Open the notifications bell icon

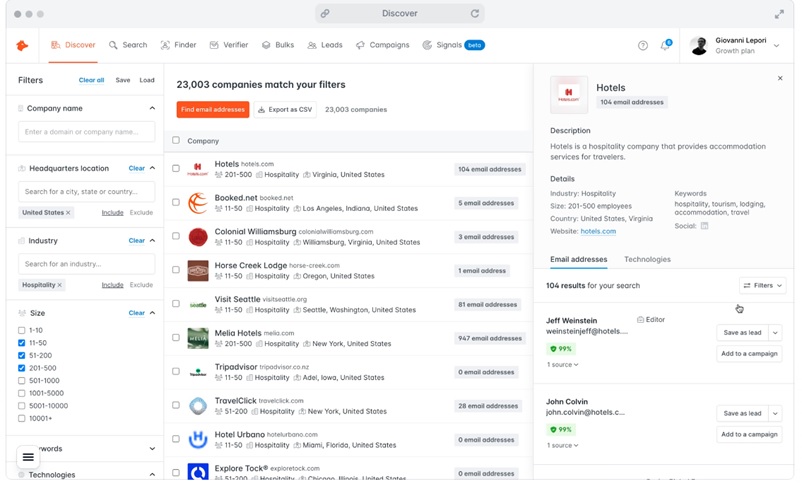pos(665,45)
